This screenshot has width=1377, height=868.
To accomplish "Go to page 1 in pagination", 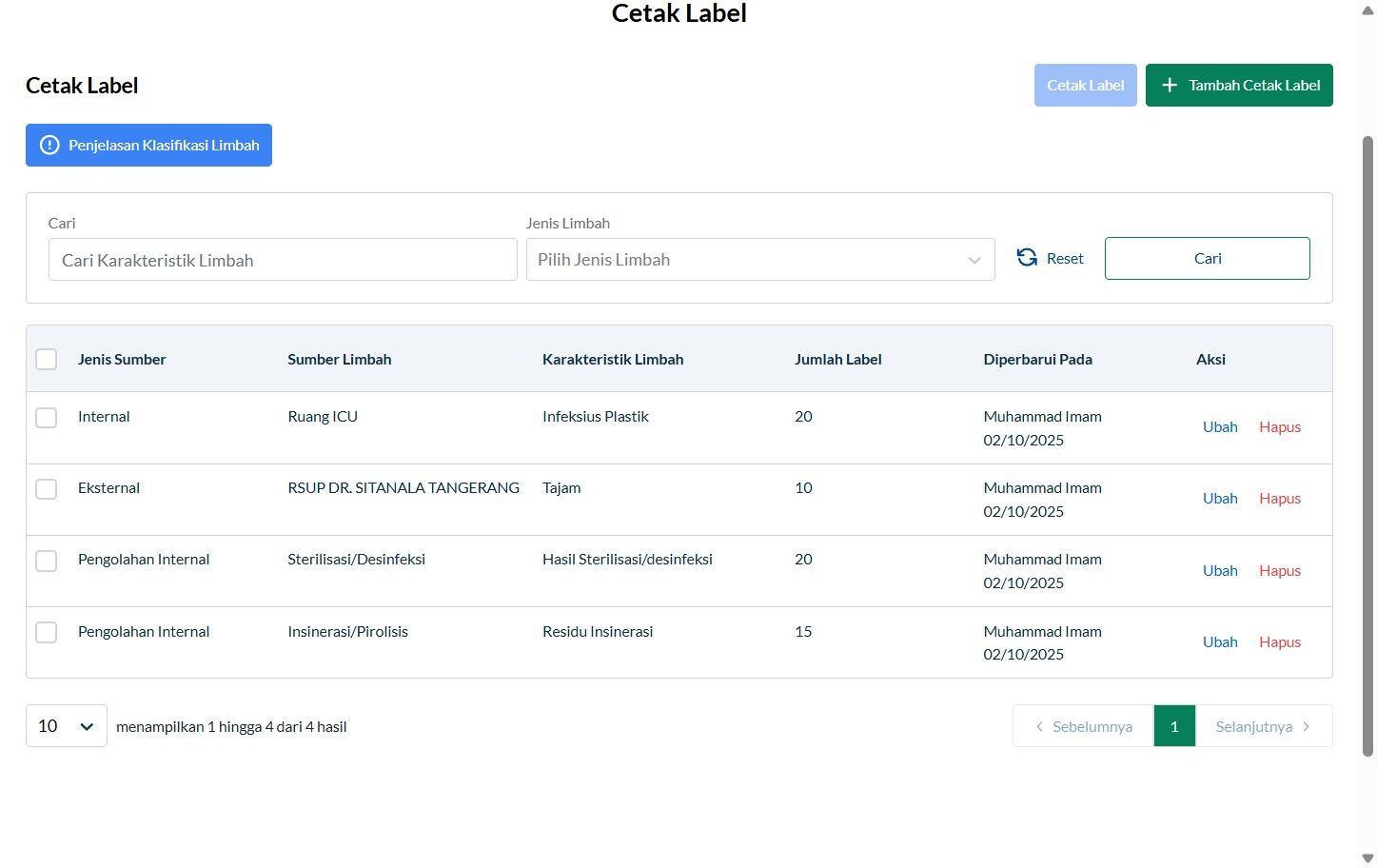I will coord(1174,726).
